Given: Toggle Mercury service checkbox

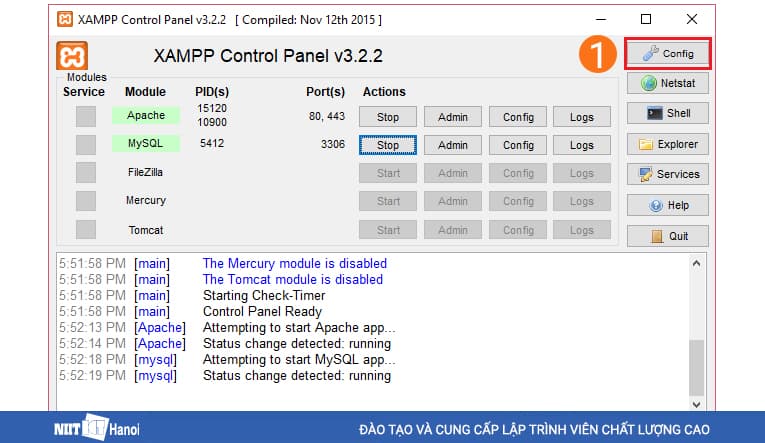Looking at the screenshot, I should click(x=86, y=201).
